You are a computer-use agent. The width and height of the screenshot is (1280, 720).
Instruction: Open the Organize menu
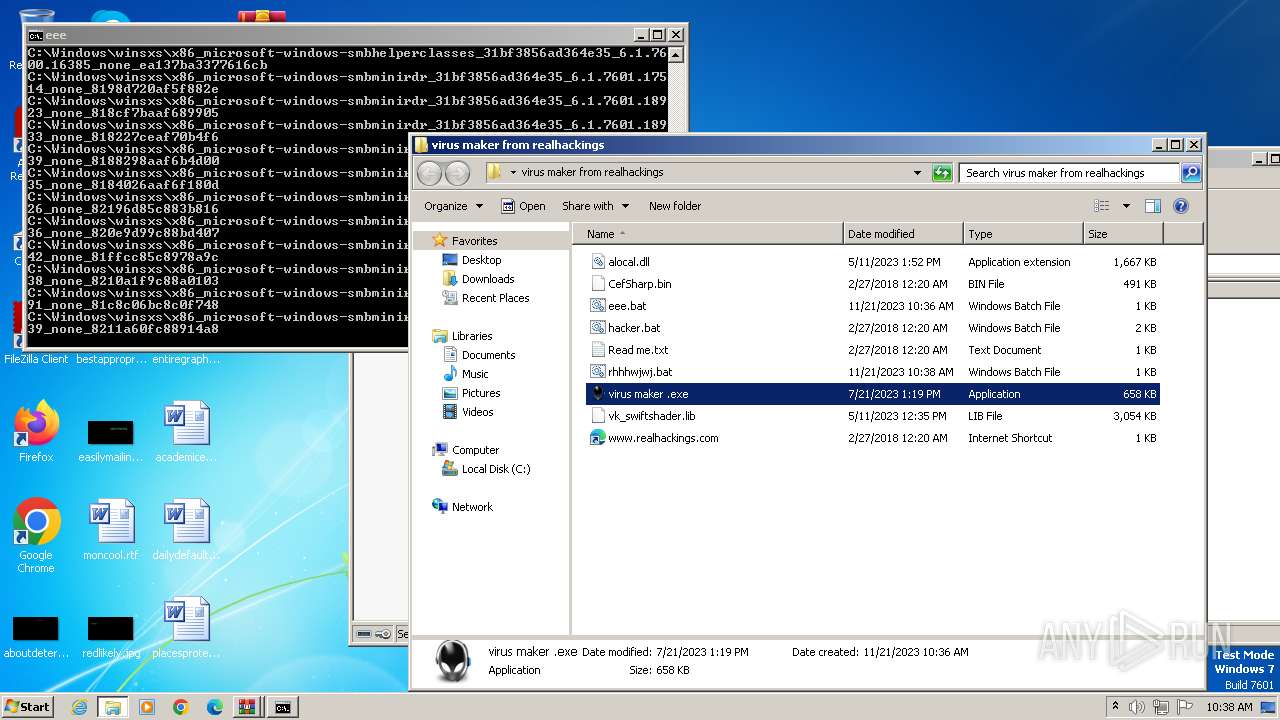(x=453, y=206)
